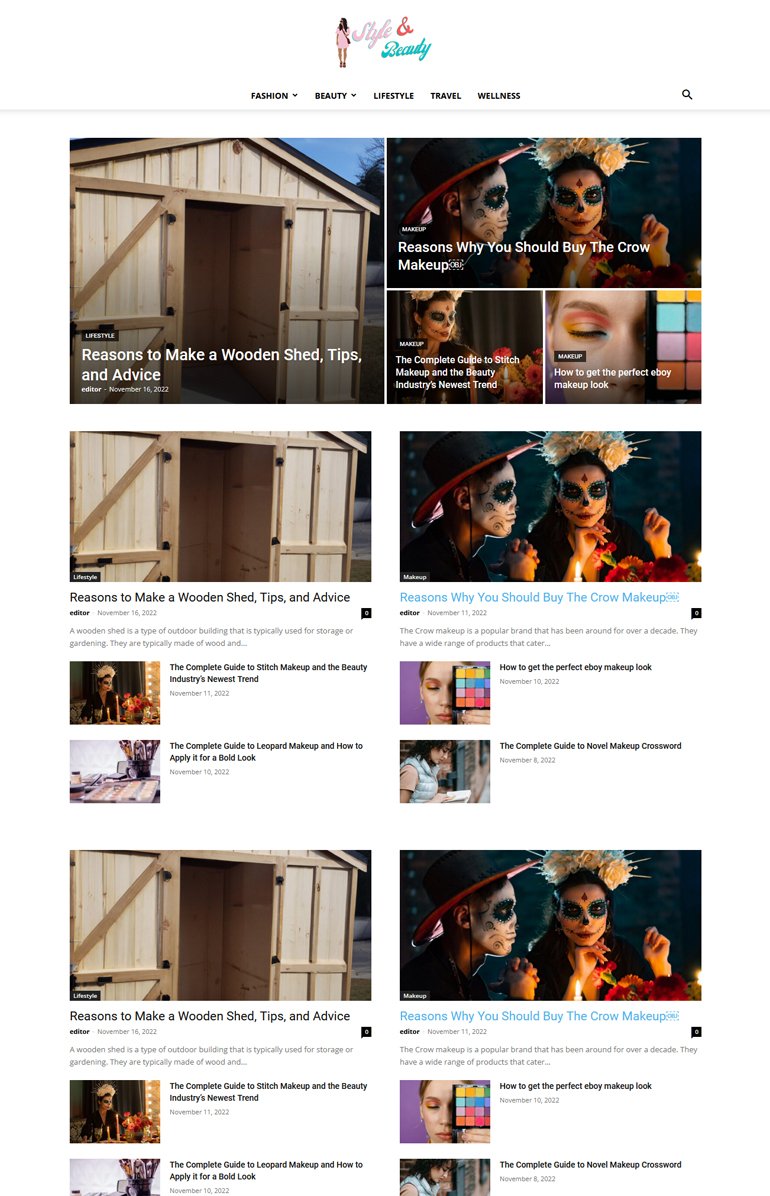Open hero headline Reasons to Make a Wooden Shed
Image resolution: width=770 pixels, height=1196 pixels.
(x=221, y=364)
